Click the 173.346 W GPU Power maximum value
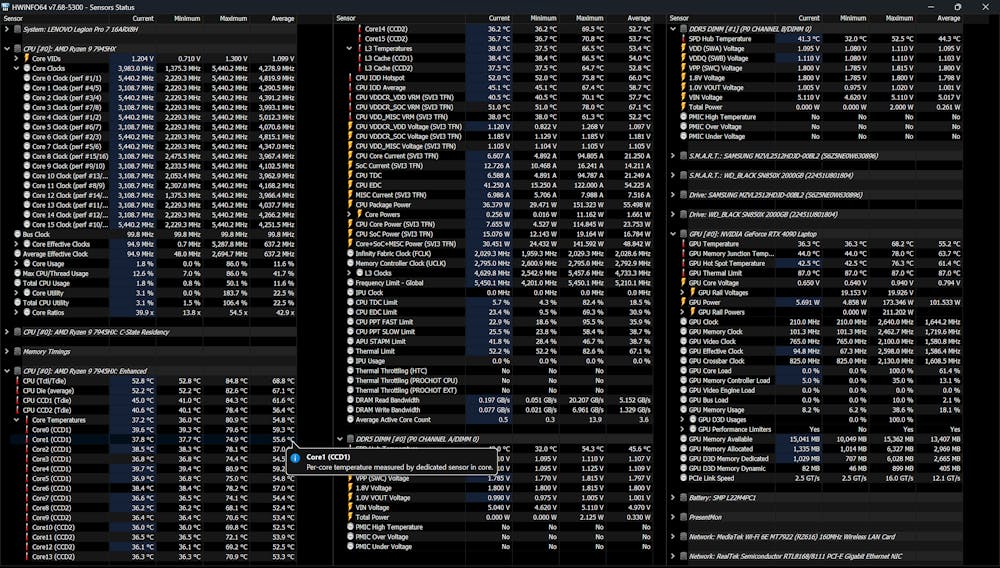The width and height of the screenshot is (1000, 568). (897, 302)
